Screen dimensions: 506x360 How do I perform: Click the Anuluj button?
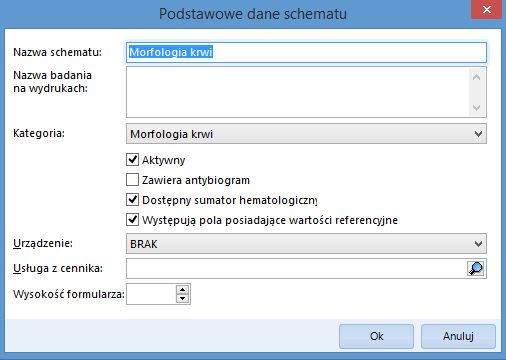coord(458,336)
